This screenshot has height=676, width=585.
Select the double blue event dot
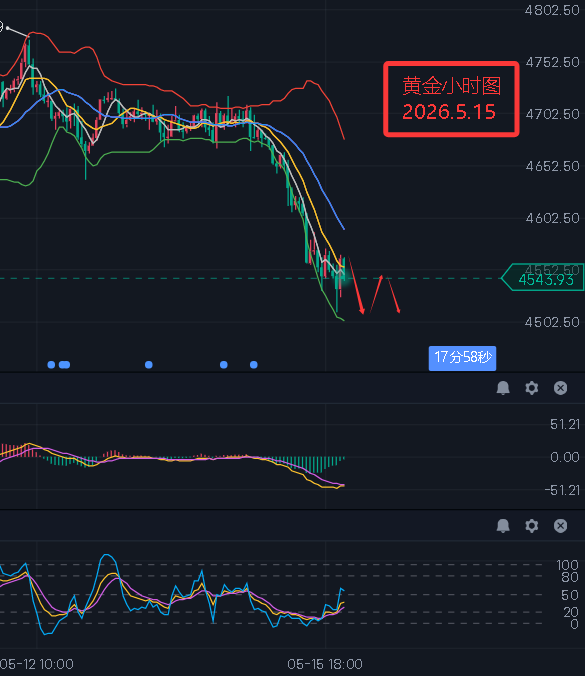point(64,365)
